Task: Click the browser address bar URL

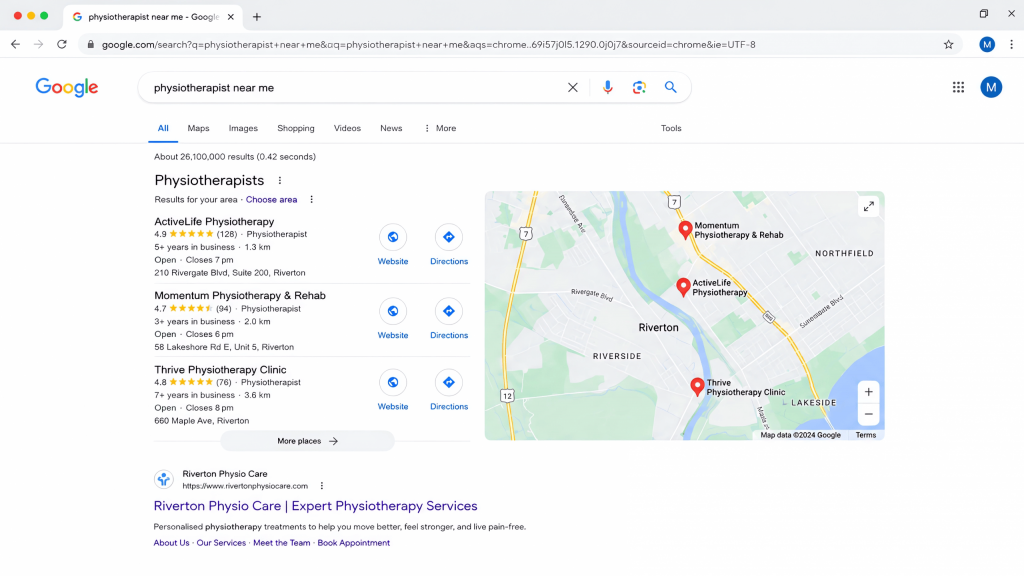Action: click(428, 44)
